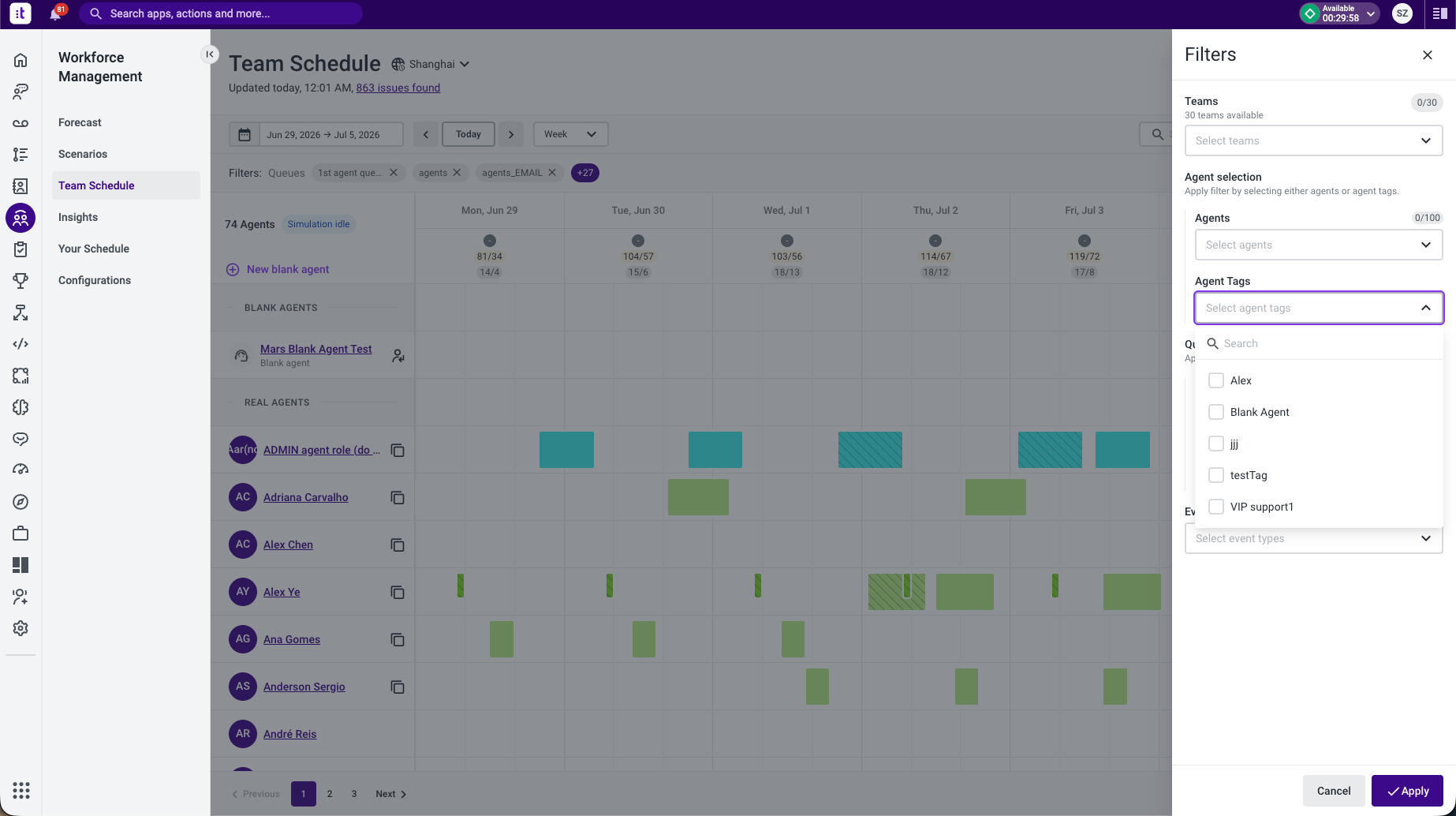Click copy icon next to Adriana Carvalho
This screenshot has height=816, width=1456.
point(398,497)
